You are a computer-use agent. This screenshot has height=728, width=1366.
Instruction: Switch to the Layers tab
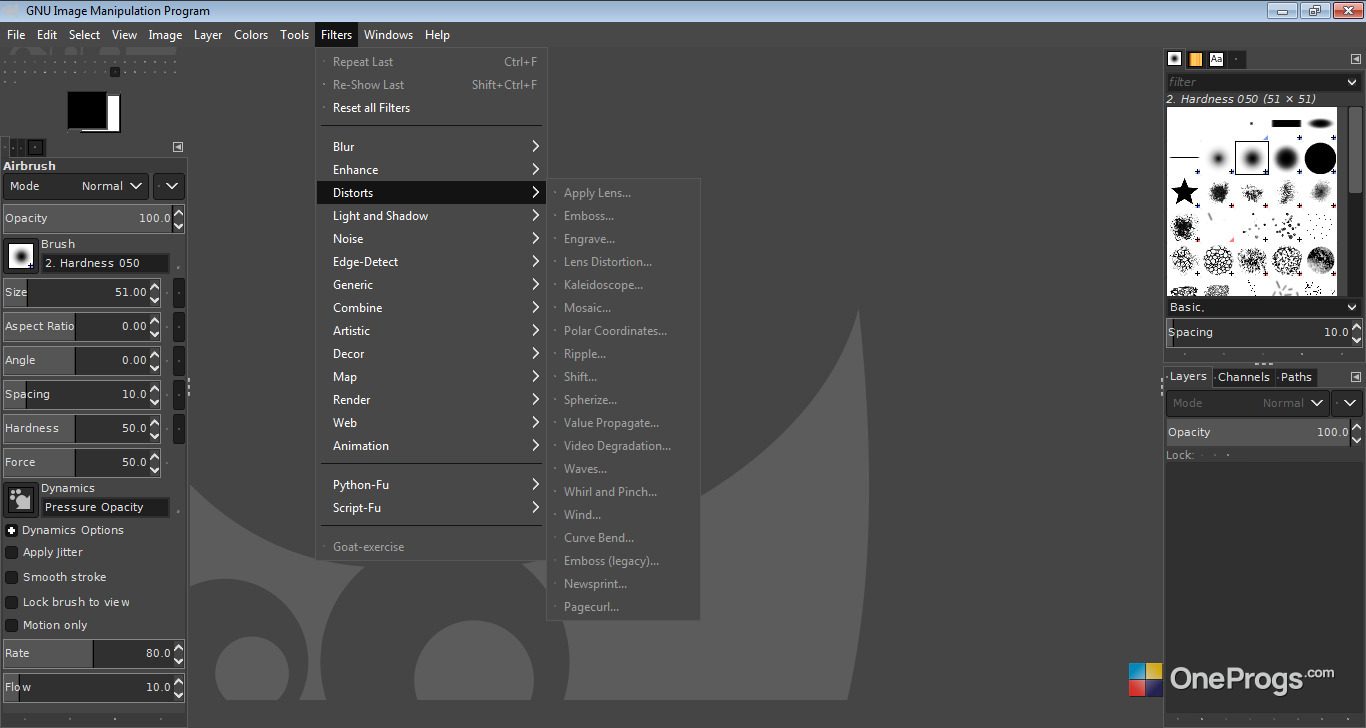tap(1188, 377)
